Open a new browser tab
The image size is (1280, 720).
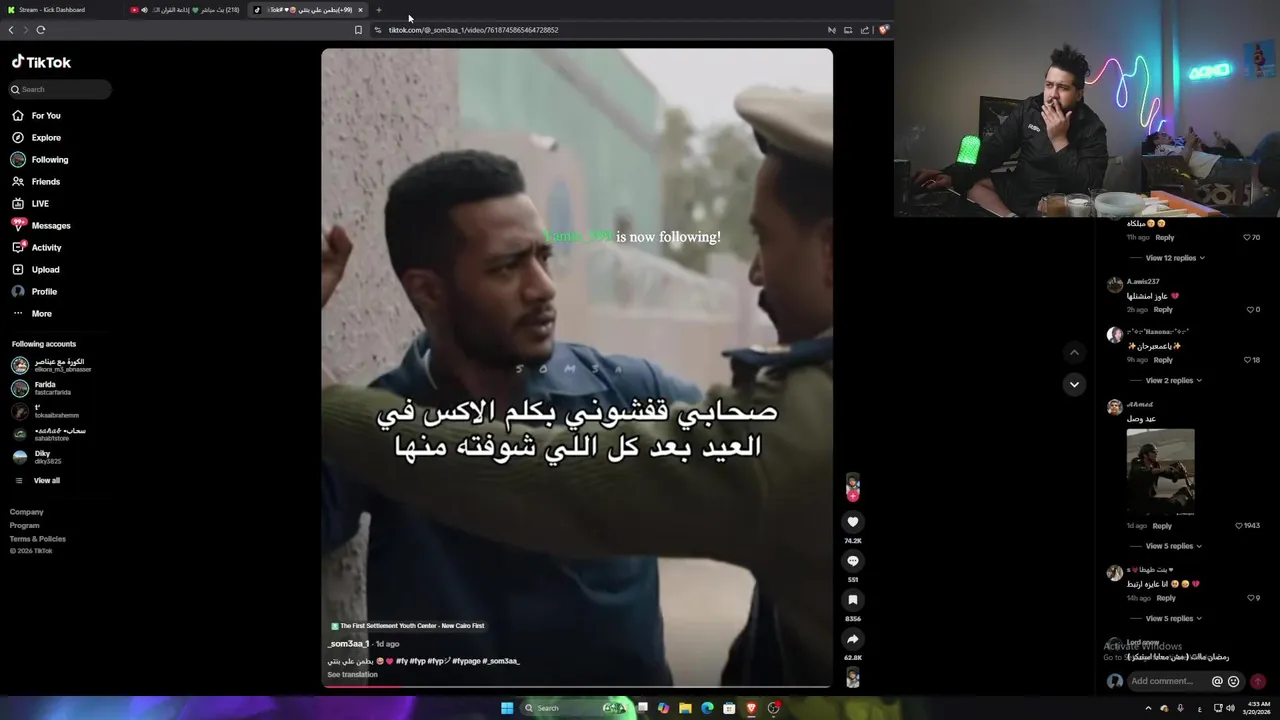pos(379,10)
